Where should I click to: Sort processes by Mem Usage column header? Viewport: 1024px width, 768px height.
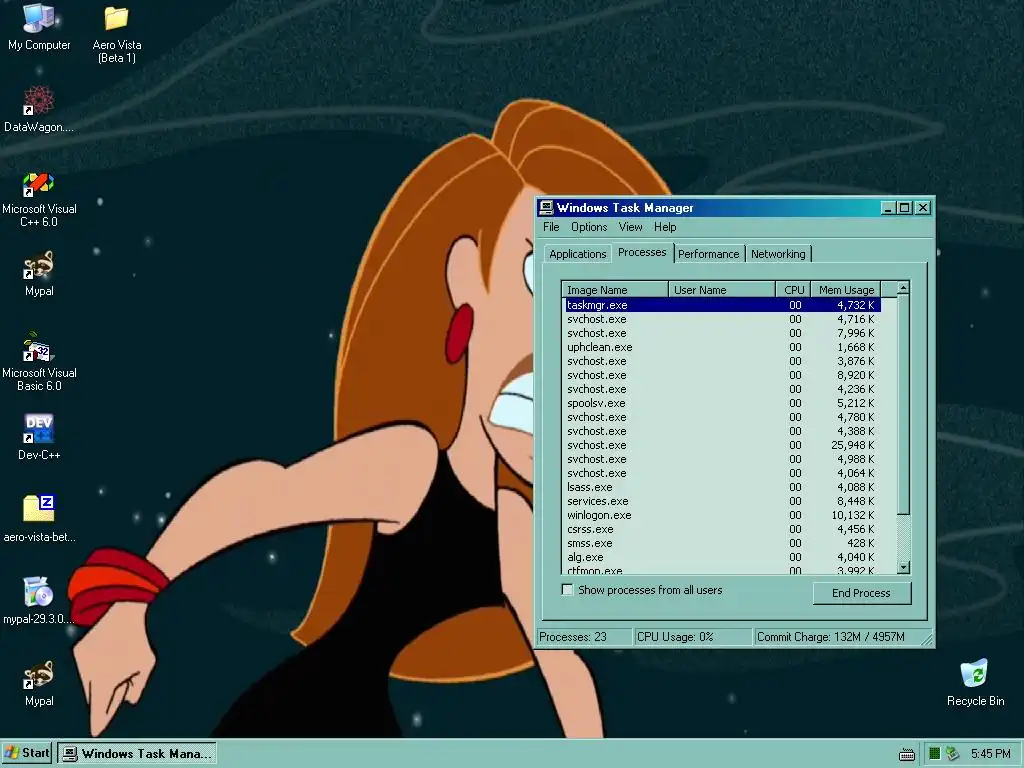tap(846, 290)
